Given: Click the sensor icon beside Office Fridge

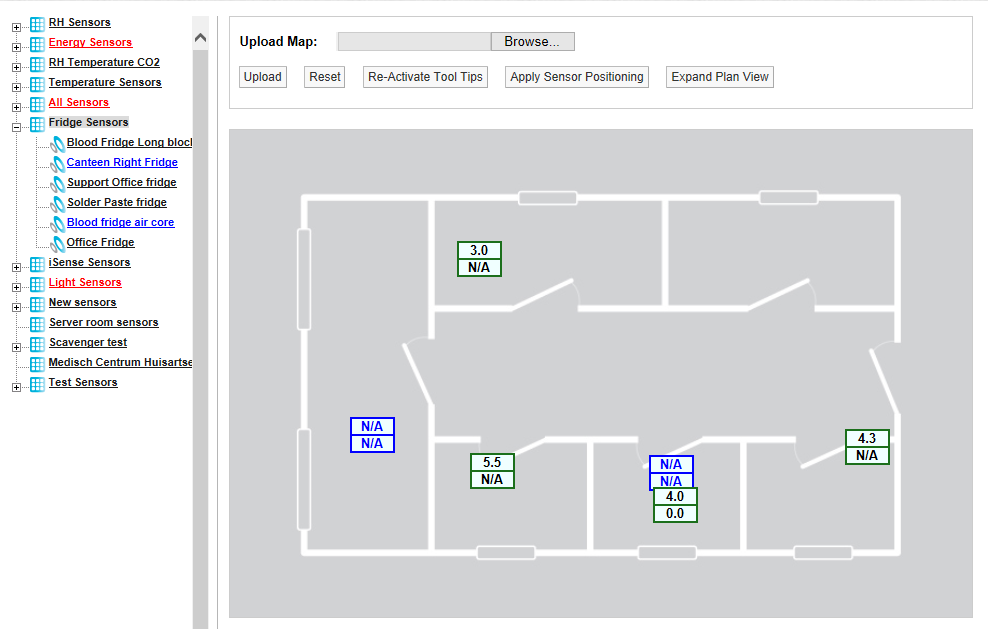Looking at the screenshot, I should (x=57, y=243).
